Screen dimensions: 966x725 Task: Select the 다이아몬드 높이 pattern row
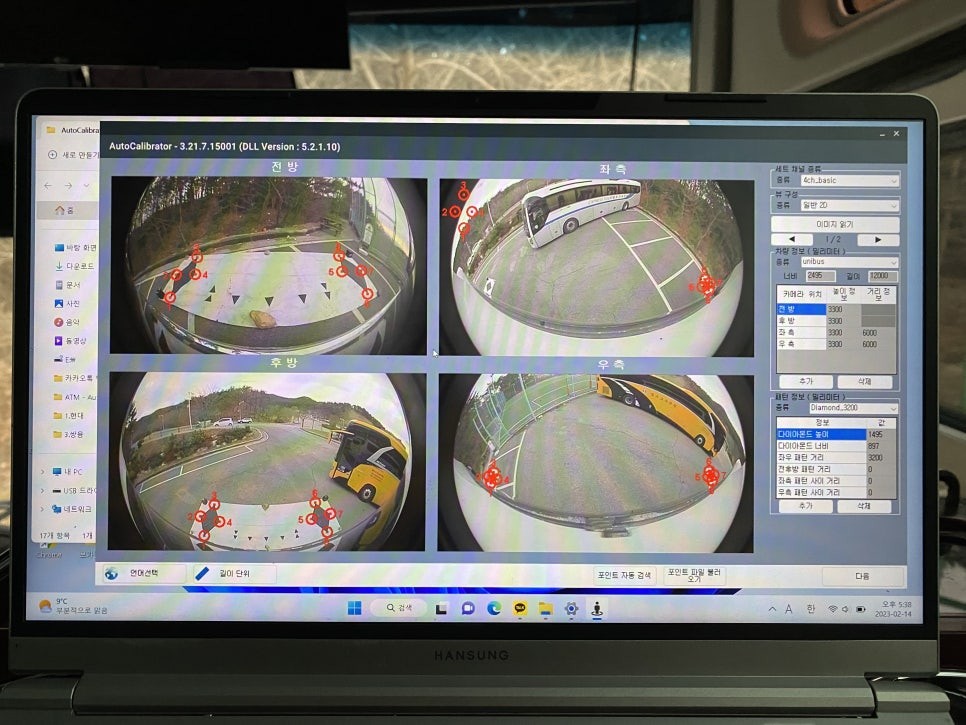pos(820,434)
